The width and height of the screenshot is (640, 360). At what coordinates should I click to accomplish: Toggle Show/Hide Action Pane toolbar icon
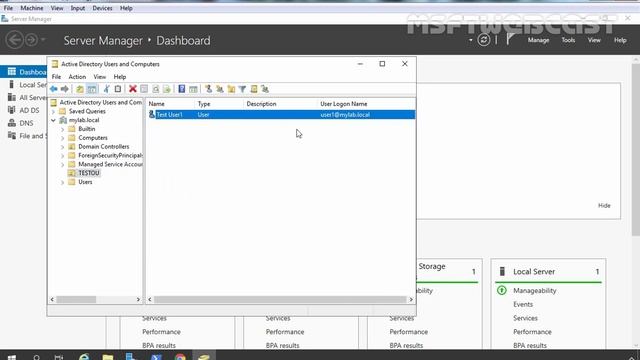[193, 89]
